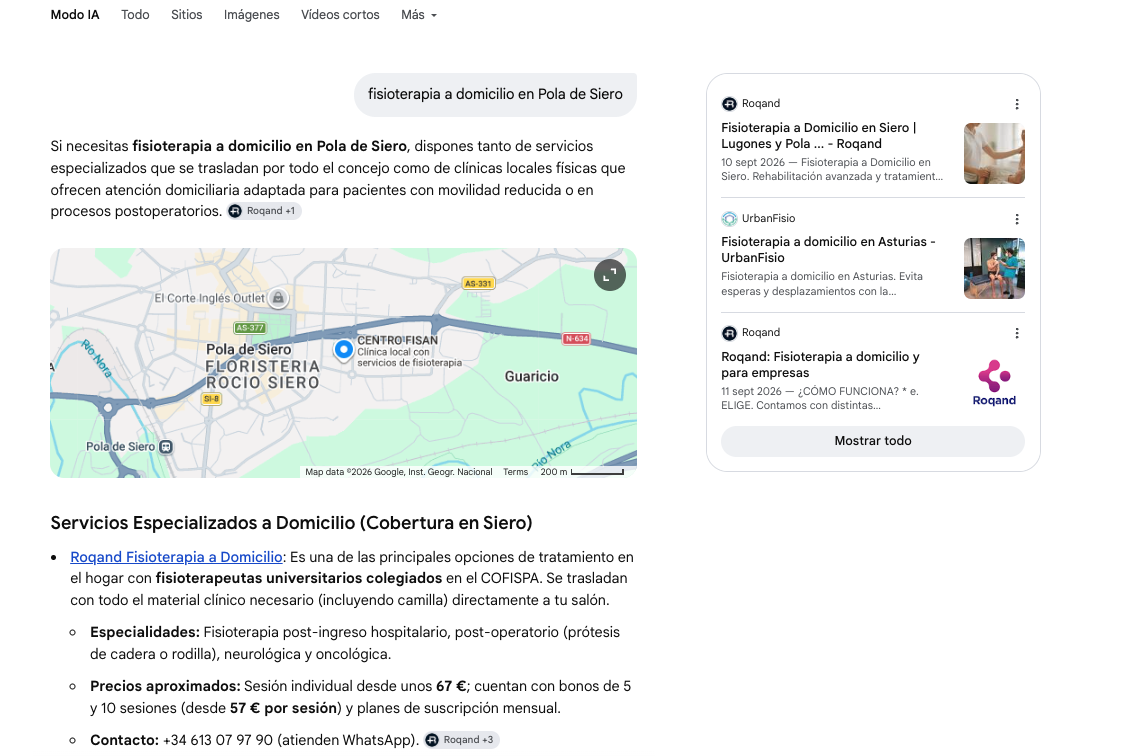The image size is (1145, 756).
Task: Open Roqand: Fisioterapia a domicilio y para empresas
Action: point(820,364)
